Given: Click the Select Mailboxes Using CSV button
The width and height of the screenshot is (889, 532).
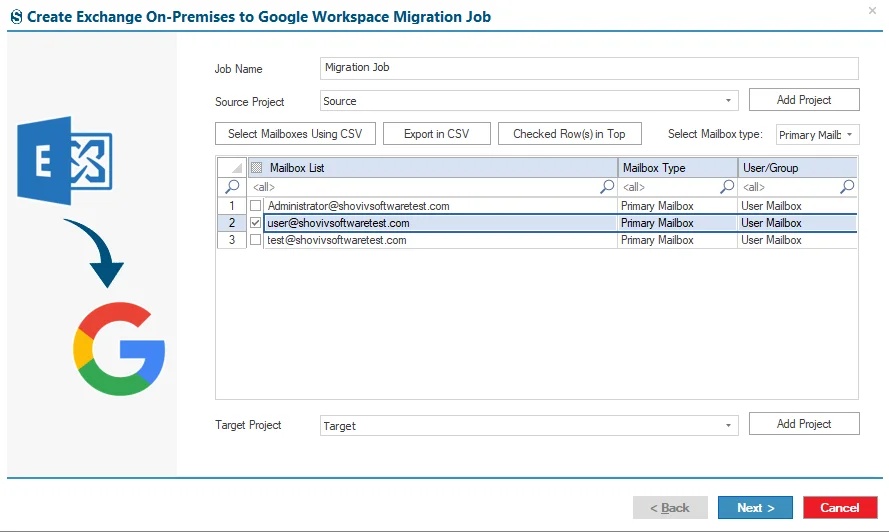Looking at the screenshot, I should click(295, 134).
